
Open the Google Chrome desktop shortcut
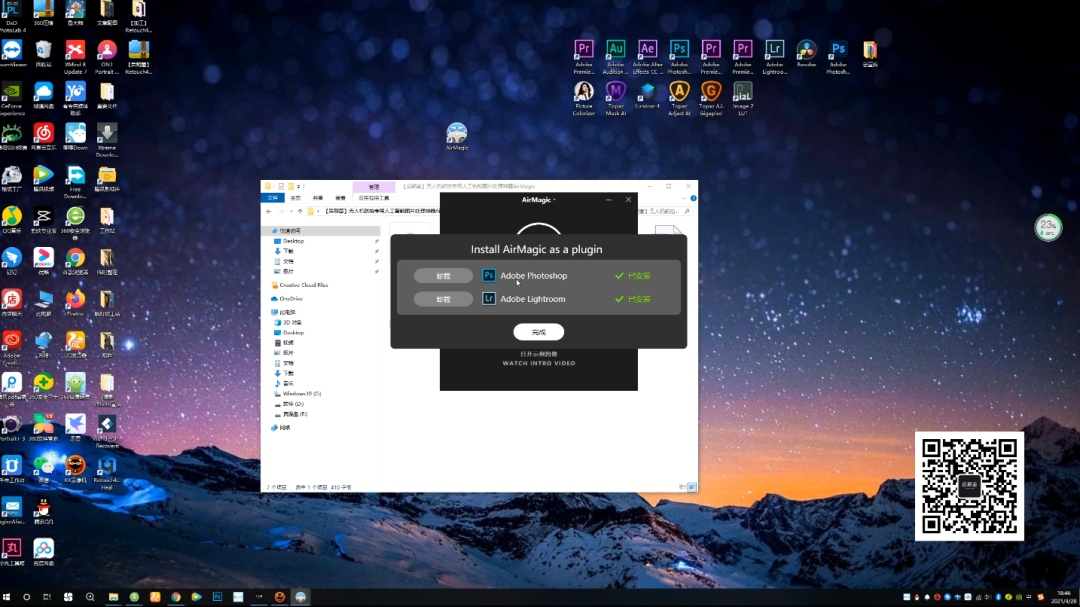click(x=75, y=262)
